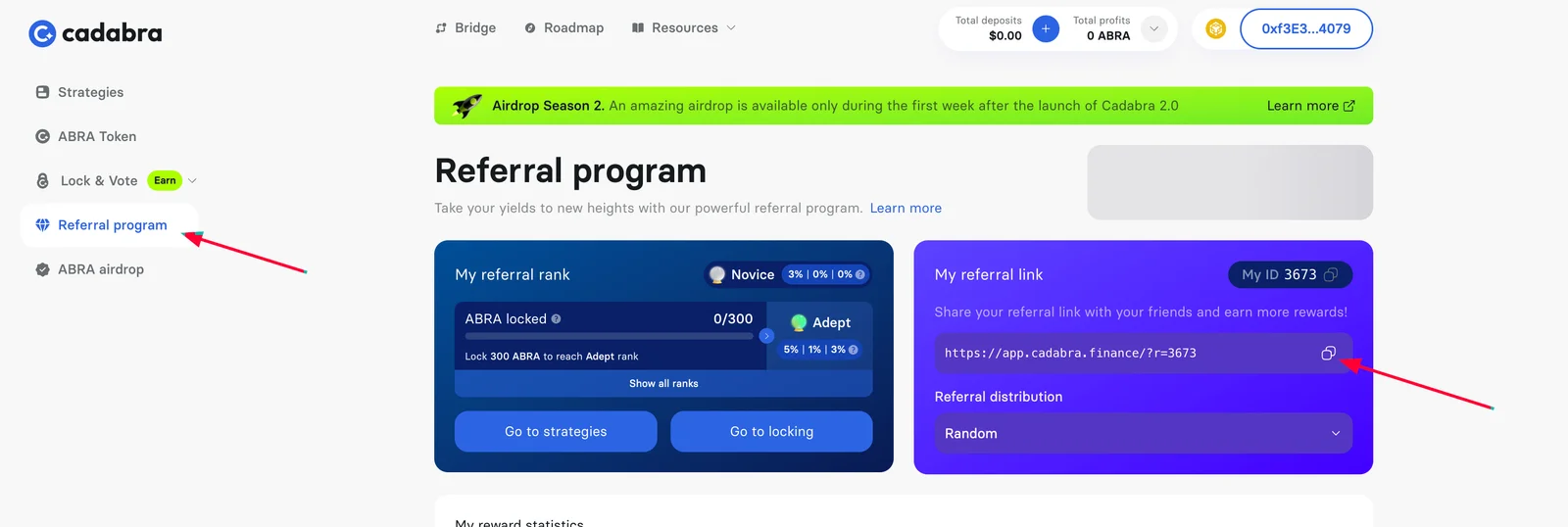The height and width of the screenshot is (527, 1568).
Task: Click the ABRA airdrop badge icon
Action: click(x=42, y=269)
